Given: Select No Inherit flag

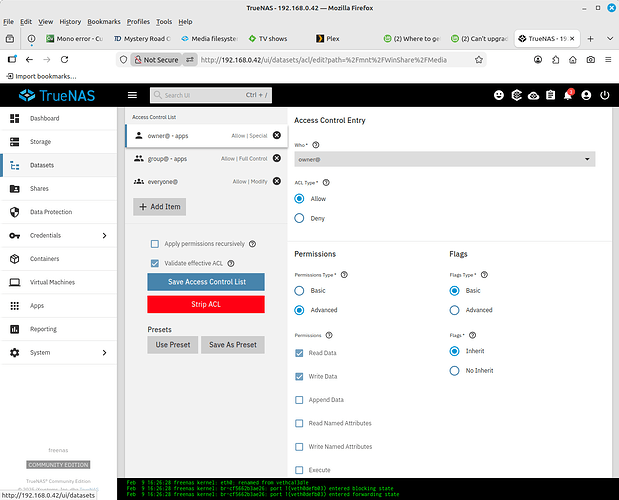Looking at the screenshot, I should pyautogui.click(x=454, y=371).
